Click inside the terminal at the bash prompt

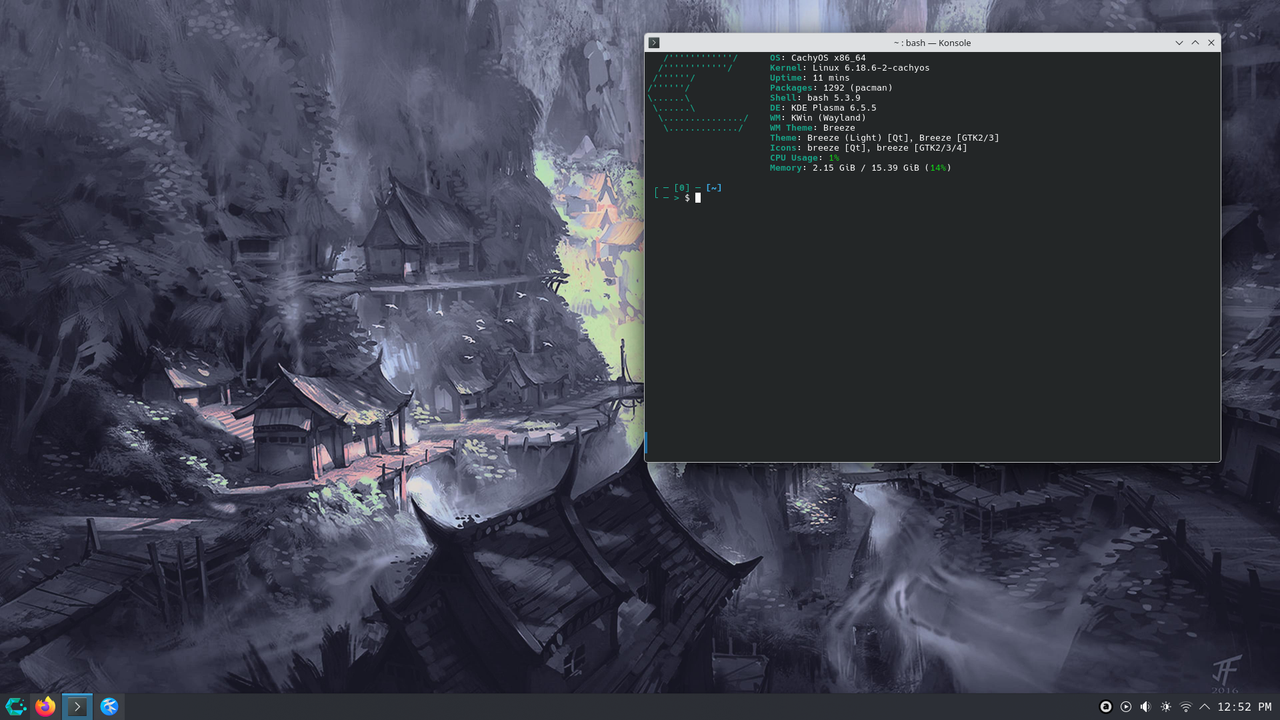point(699,197)
